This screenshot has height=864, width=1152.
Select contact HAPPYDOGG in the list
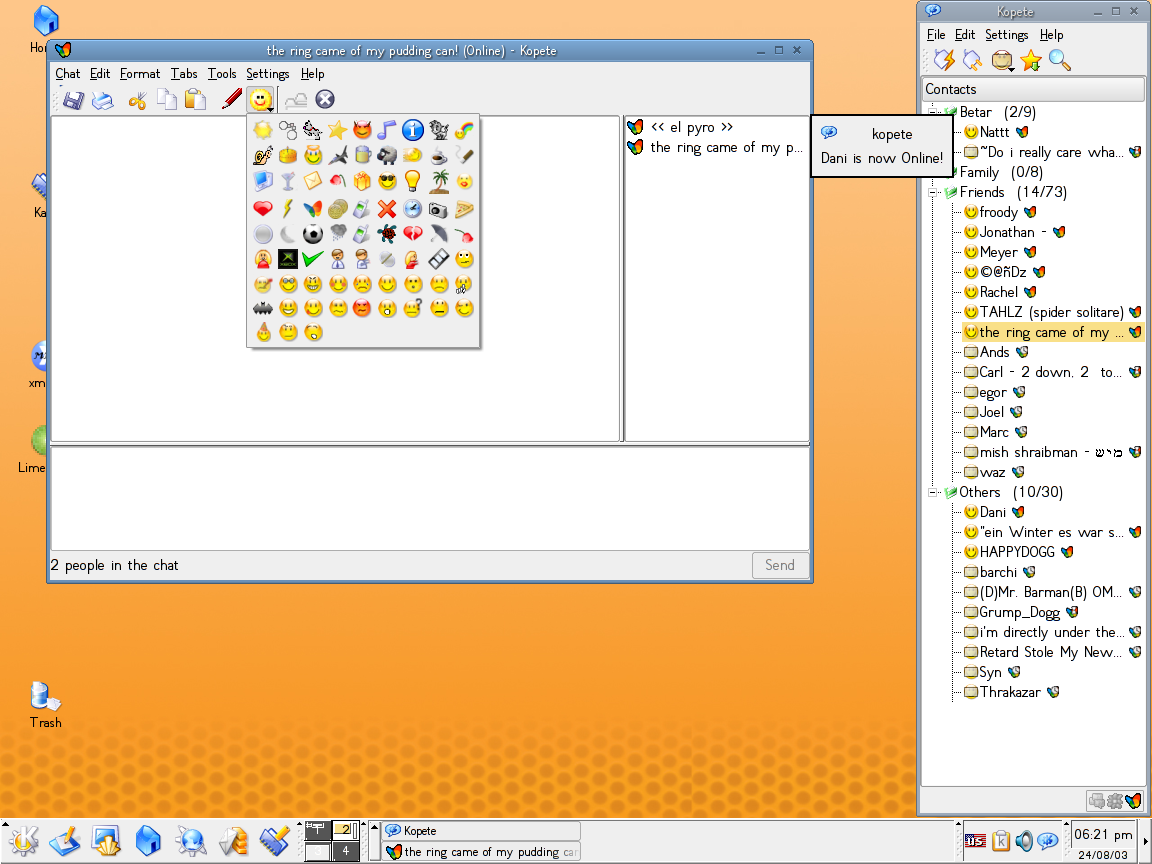(x=1018, y=552)
